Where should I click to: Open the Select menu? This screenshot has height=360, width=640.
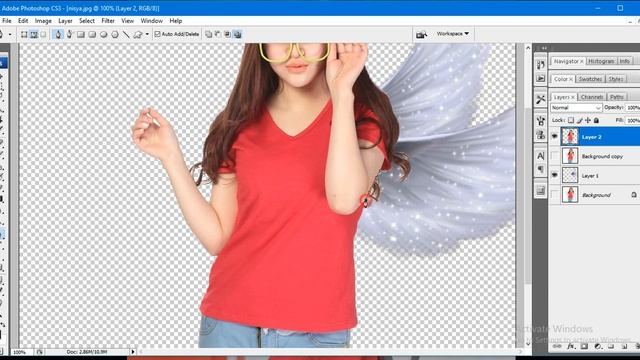coord(87,21)
